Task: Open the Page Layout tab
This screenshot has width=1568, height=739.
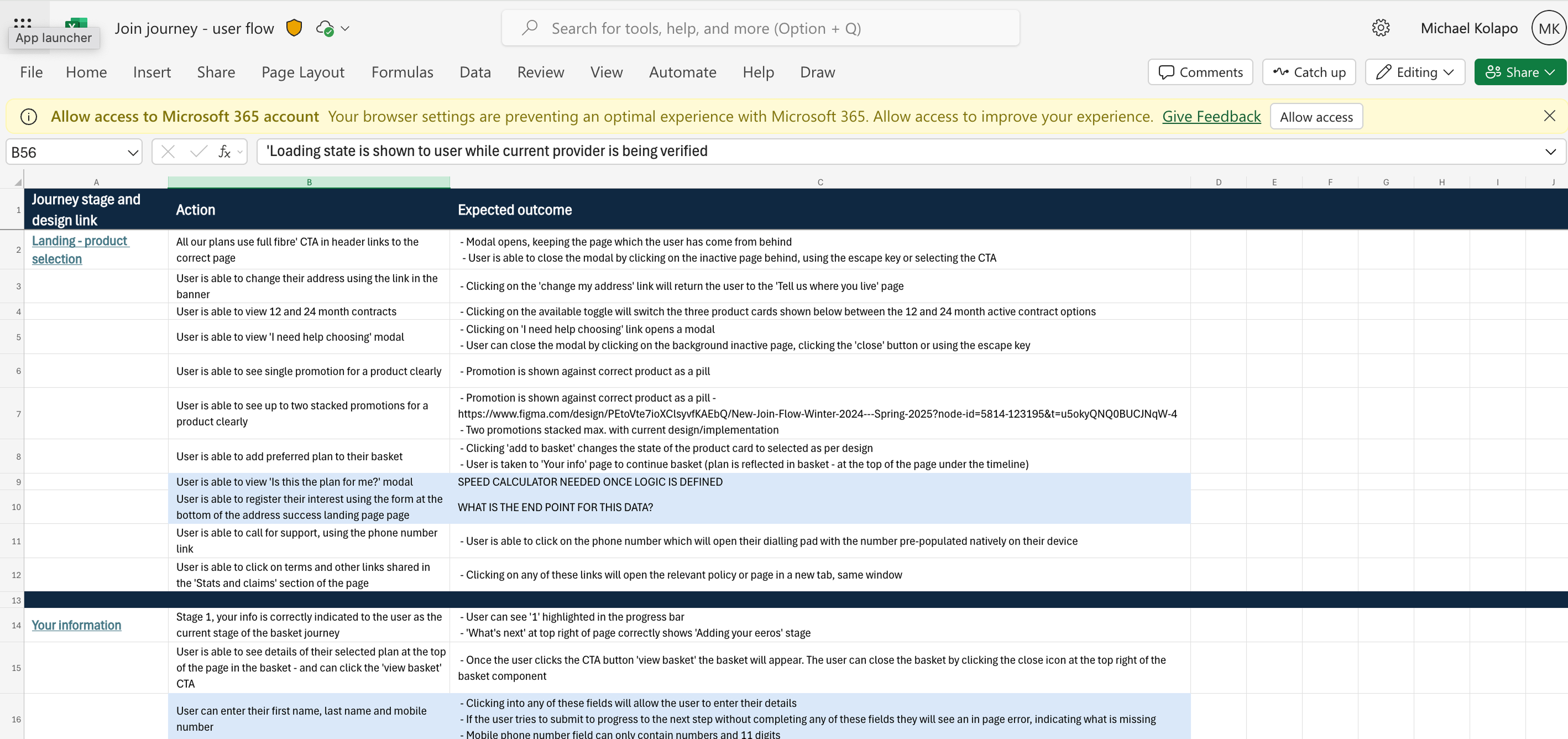Action: 302,72
